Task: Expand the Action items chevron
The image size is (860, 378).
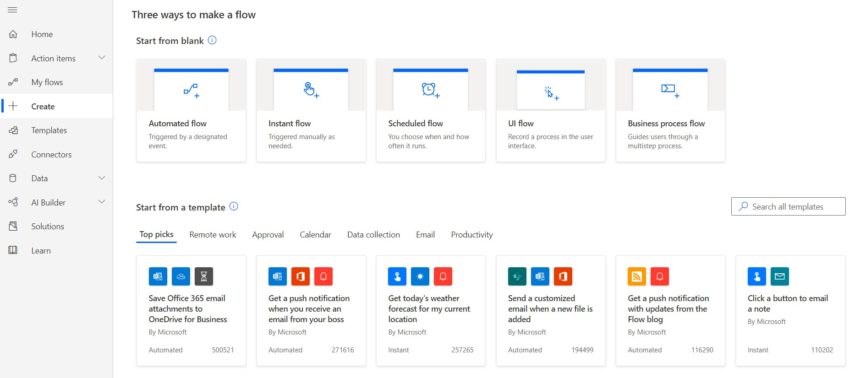Action: 101,58
